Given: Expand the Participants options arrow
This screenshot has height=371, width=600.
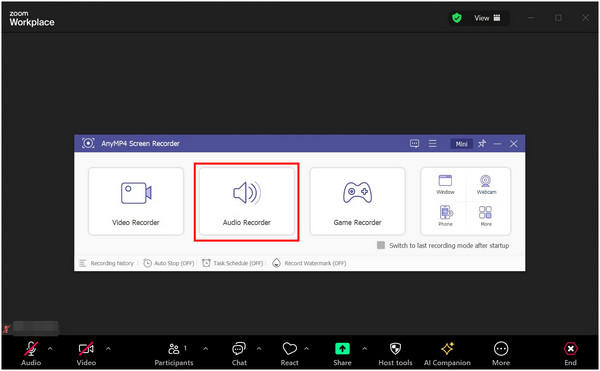Looking at the screenshot, I should point(205,348).
